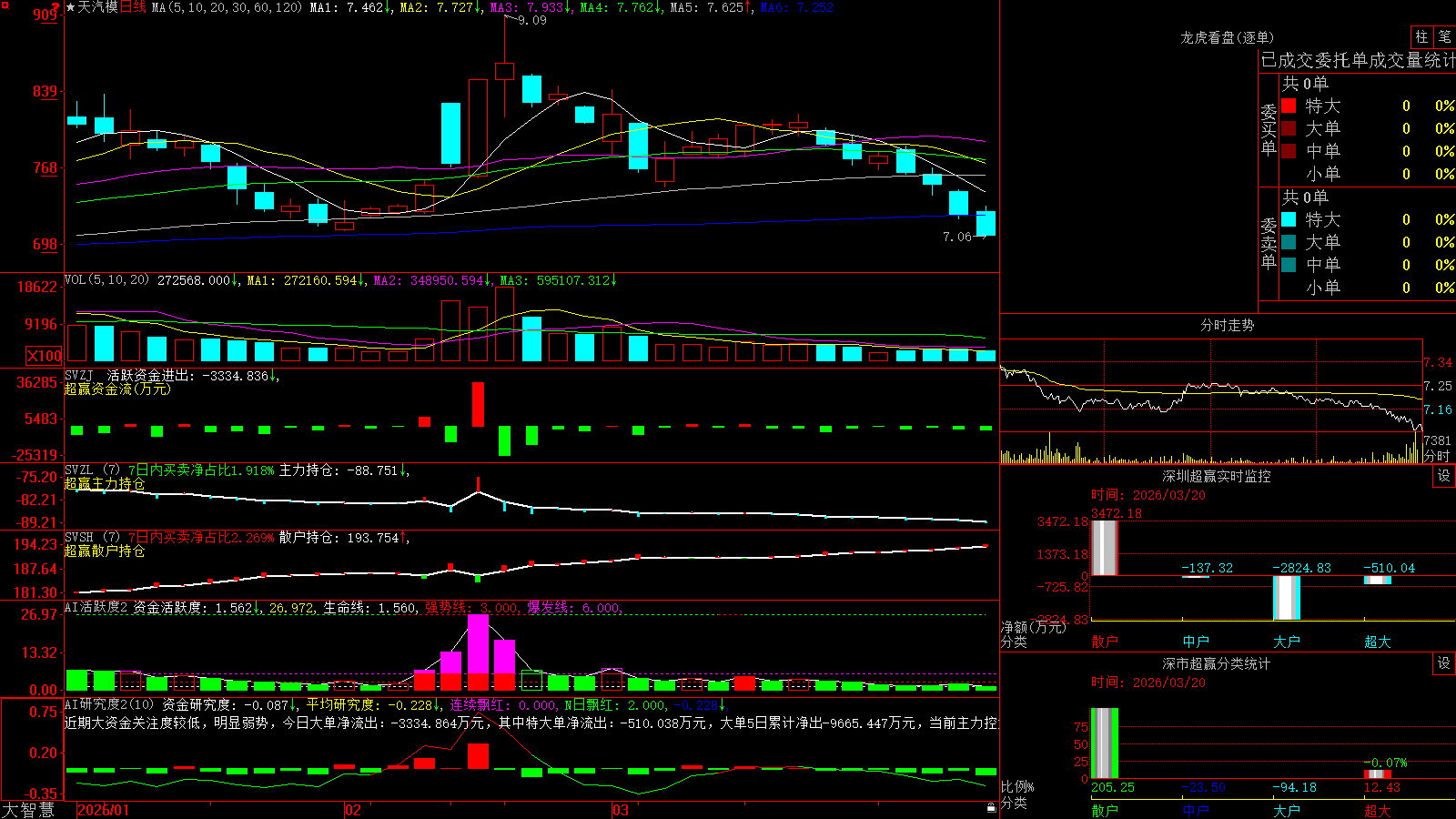Click the 龙虎看盘(逐单) panel title
The width and height of the screenshot is (1456, 819).
[1227, 37]
